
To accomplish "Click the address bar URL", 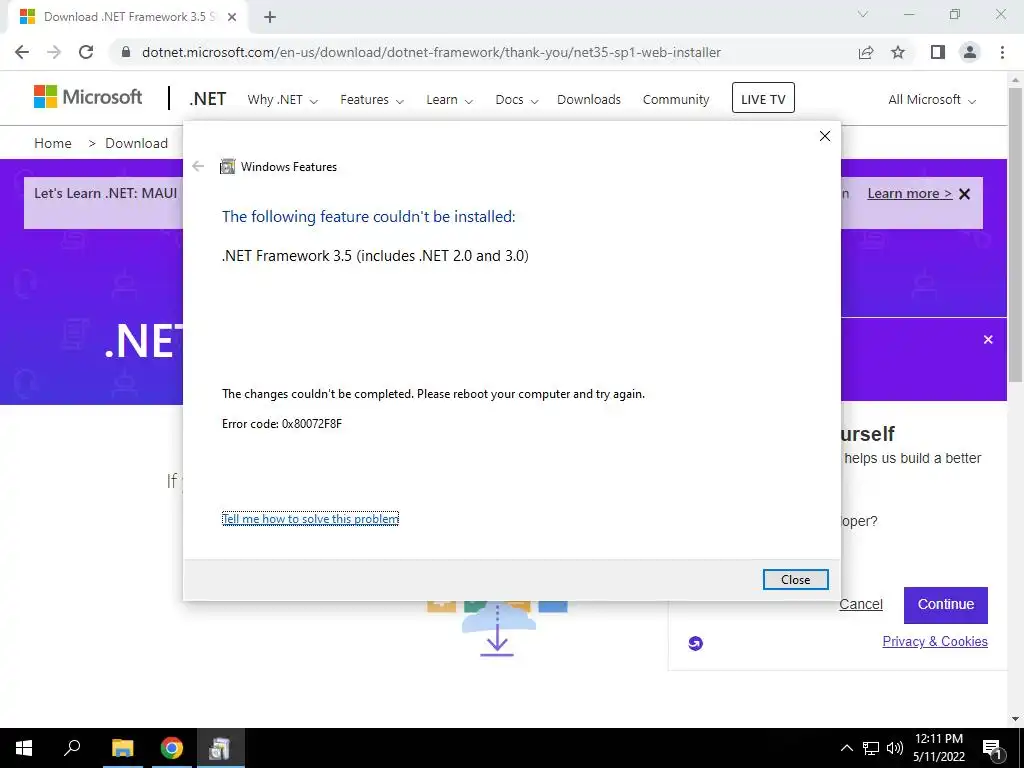I will tap(431, 52).
